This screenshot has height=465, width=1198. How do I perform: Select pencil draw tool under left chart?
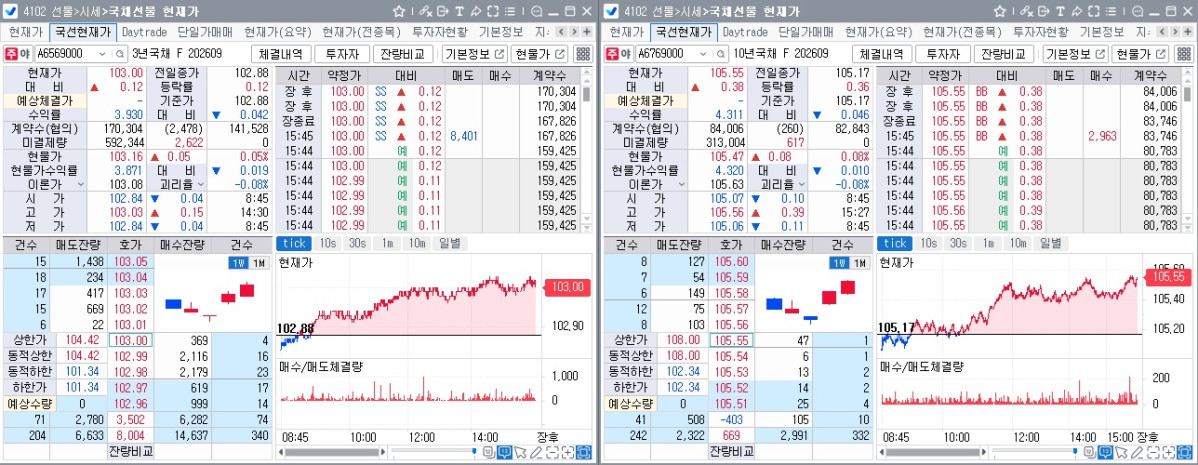(x=537, y=452)
